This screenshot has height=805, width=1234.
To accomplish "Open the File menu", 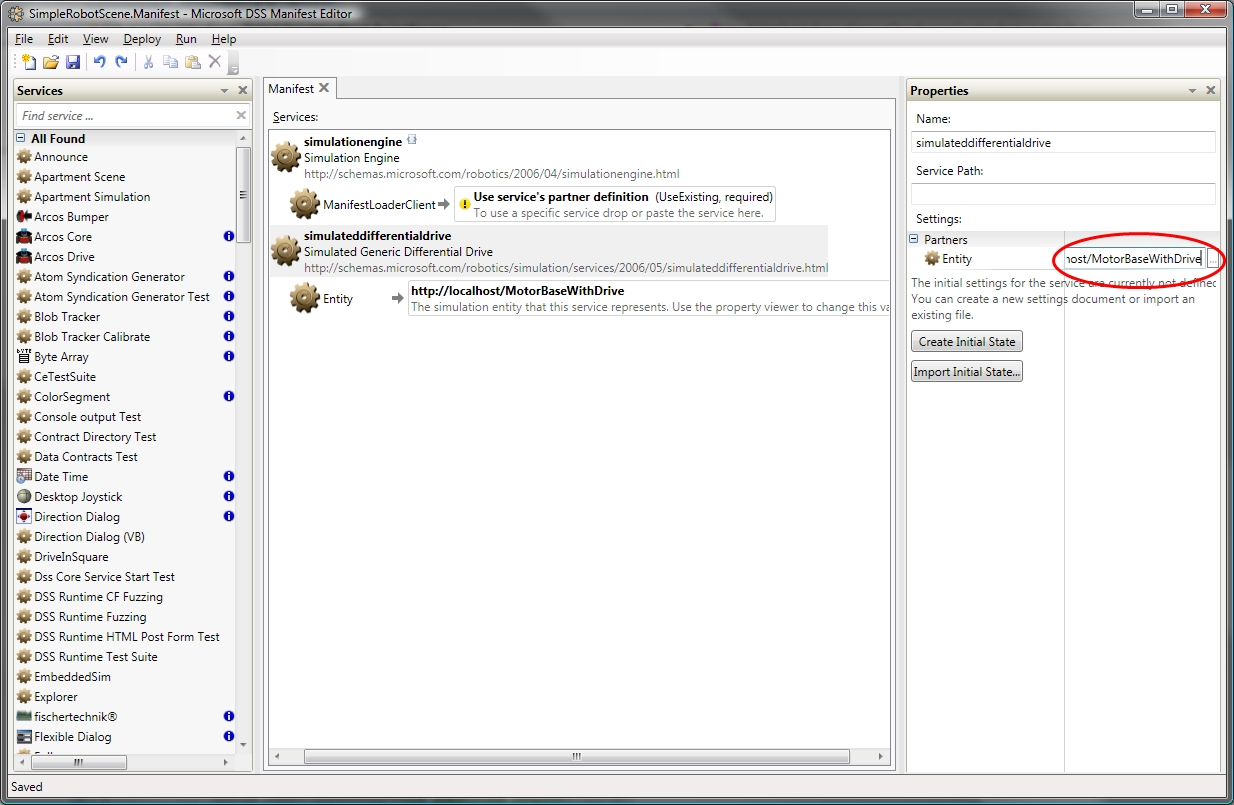I will tap(24, 39).
